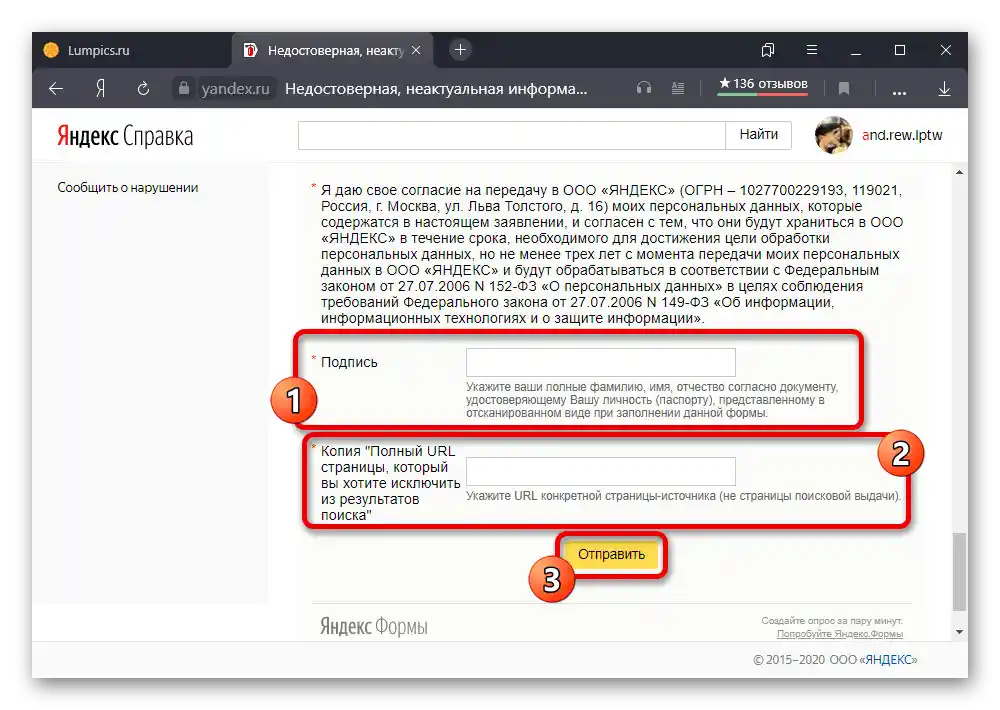1000x710 pixels.
Task: Click the lock icon next to yandex.ru
Action: 184,88
